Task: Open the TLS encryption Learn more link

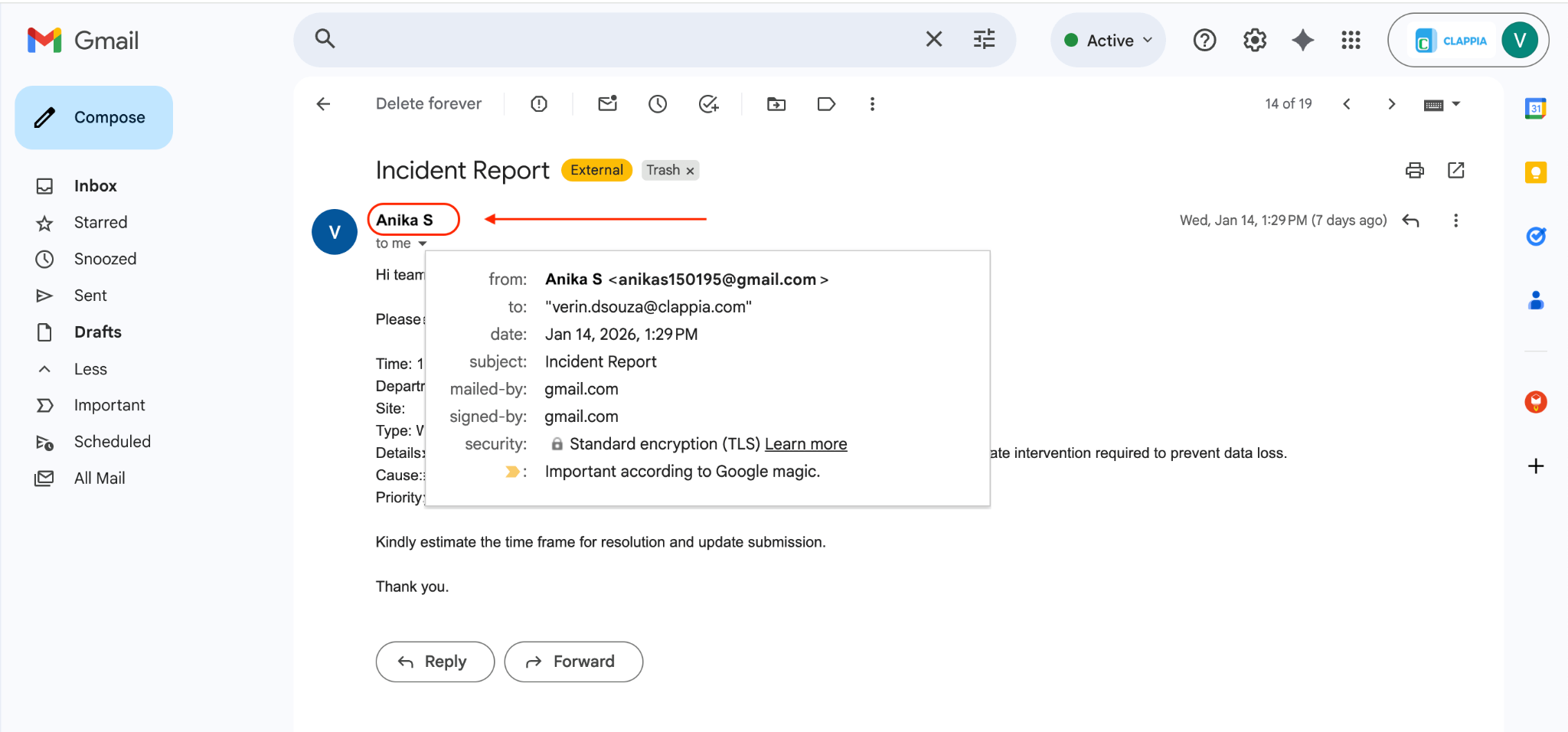Action: coord(805,443)
